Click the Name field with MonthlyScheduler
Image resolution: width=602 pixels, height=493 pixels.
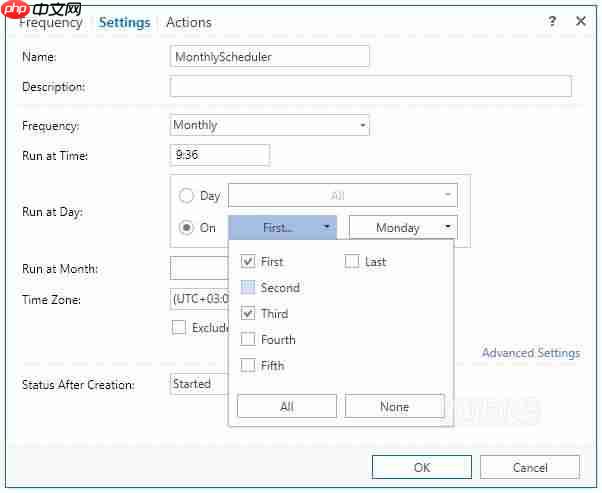pyautogui.click(x=270, y=56)
